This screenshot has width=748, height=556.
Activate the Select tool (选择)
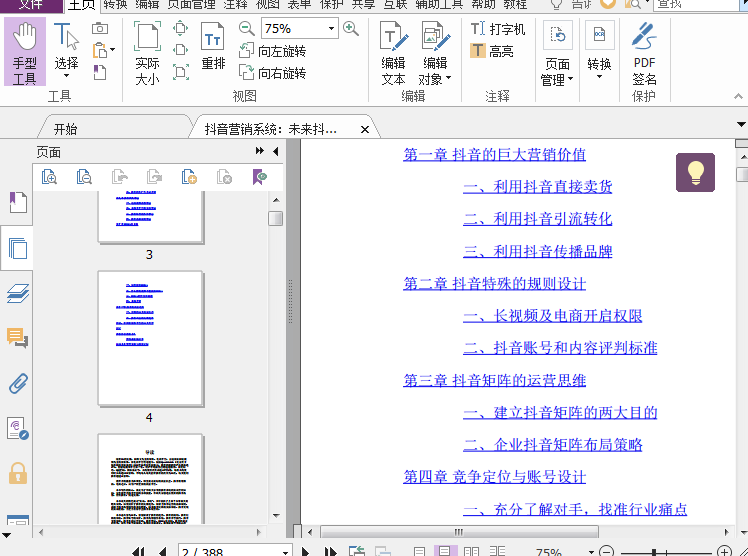tap(66, 48)
